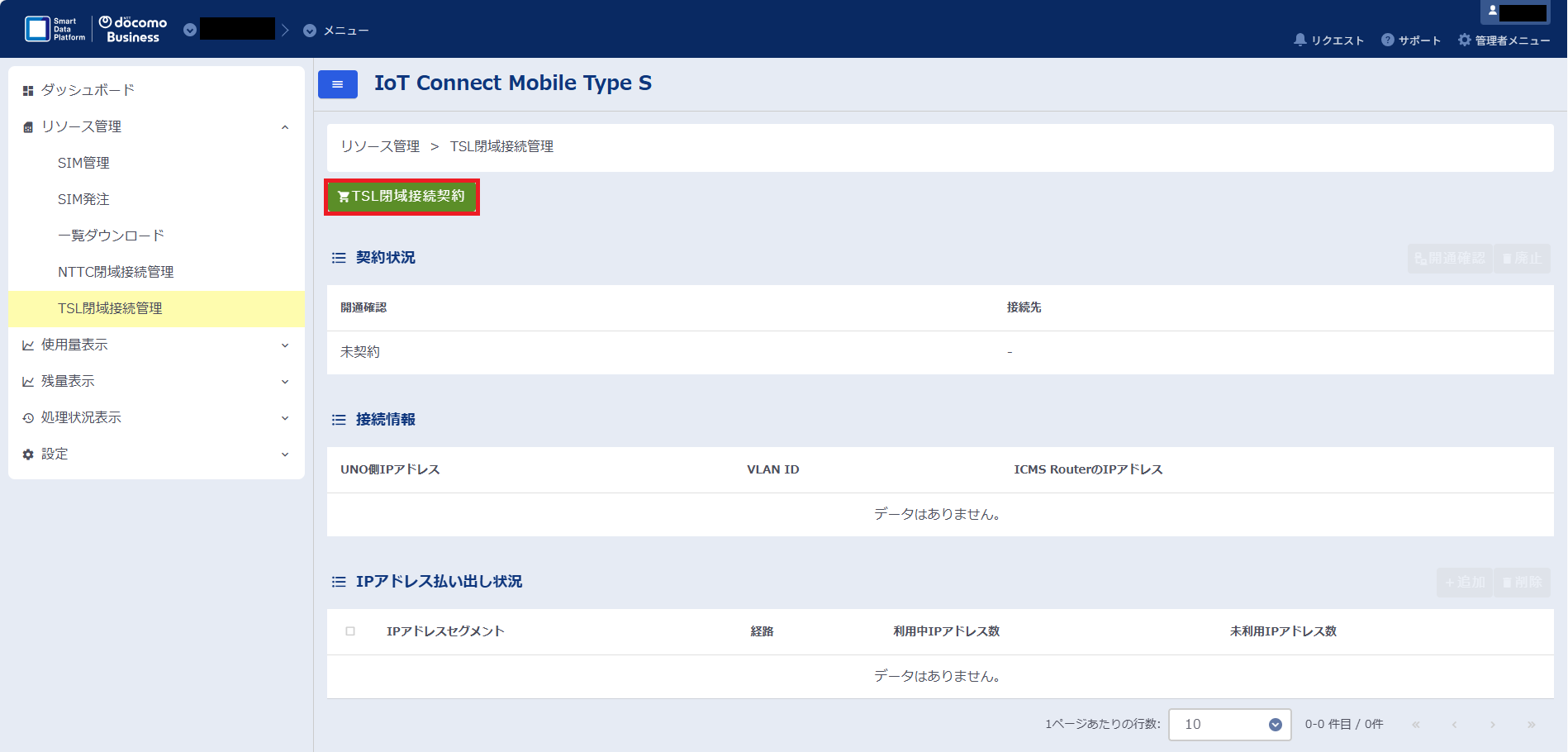Open 管理者メニュー gear menu
This screenshot has height=752, width=1568.
tap(1504, 40)
